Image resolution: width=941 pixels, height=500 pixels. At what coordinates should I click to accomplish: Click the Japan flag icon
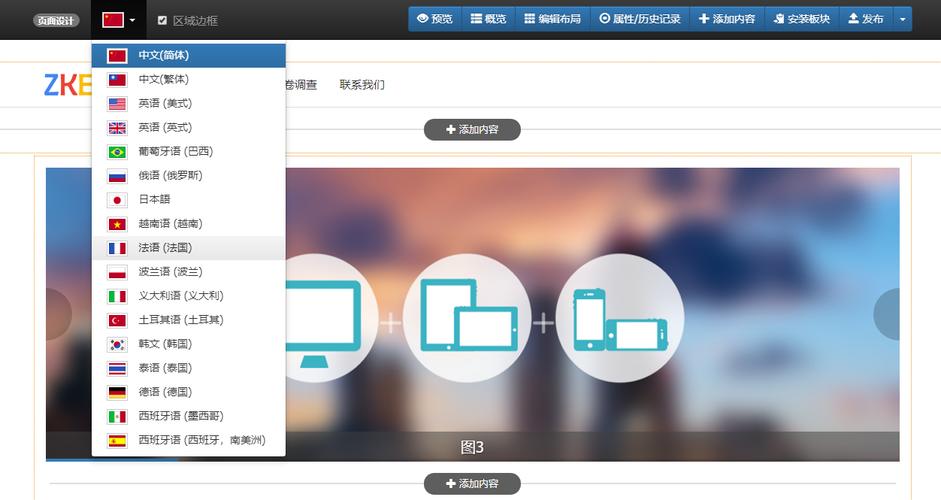tap(117, 200)
